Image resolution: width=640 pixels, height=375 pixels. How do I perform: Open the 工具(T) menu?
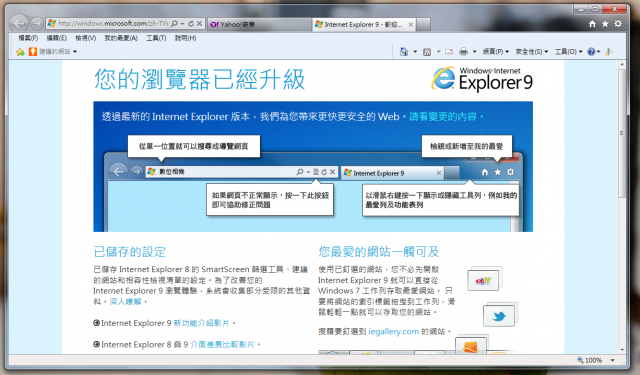156,38
